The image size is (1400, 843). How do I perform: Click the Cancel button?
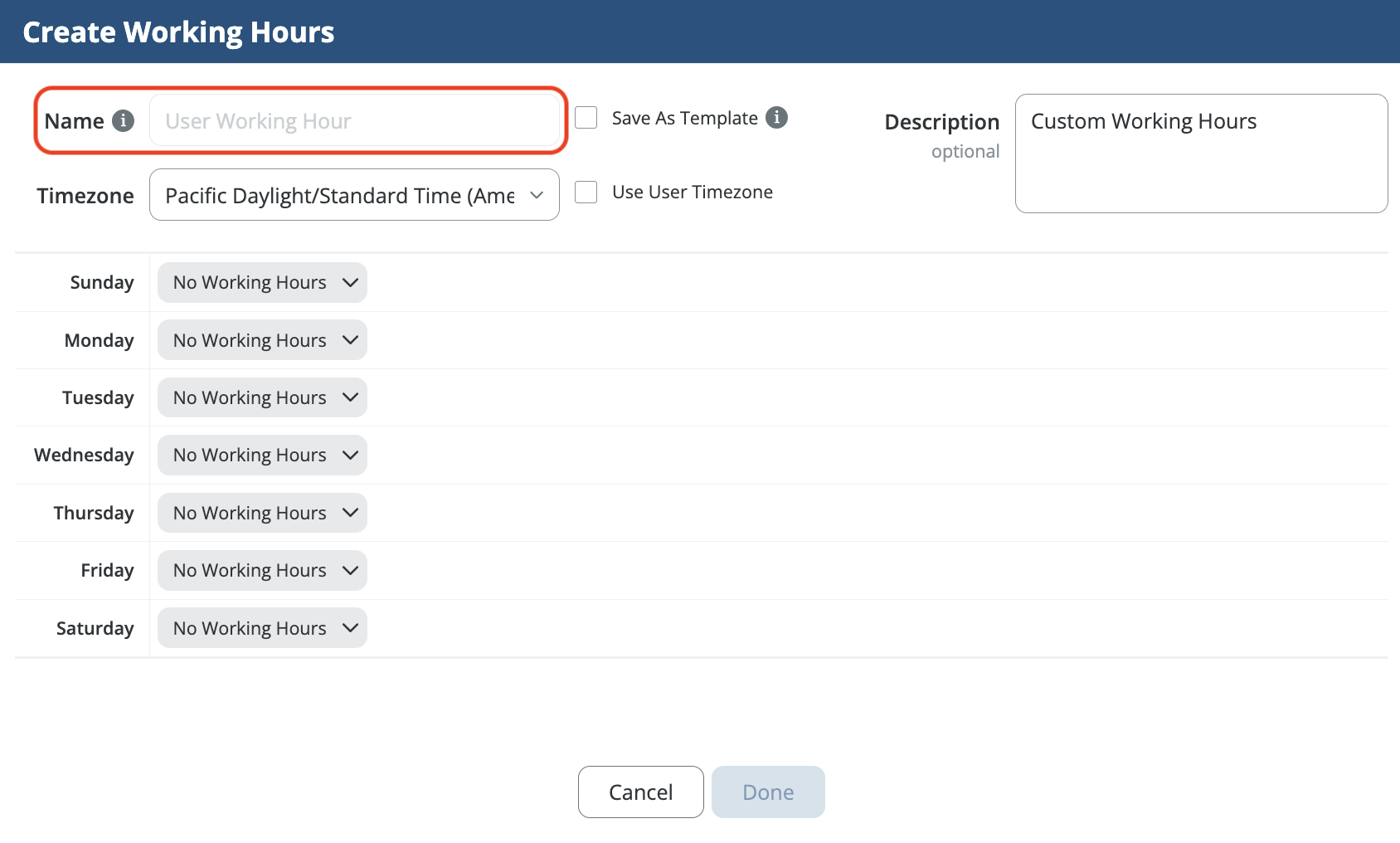(x=640, y=792)
